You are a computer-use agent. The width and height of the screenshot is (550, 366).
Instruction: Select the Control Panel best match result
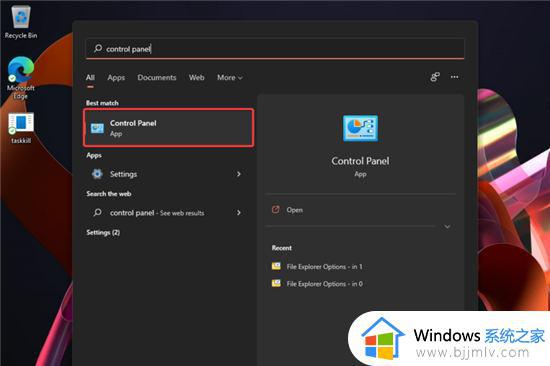coord(169,128)
